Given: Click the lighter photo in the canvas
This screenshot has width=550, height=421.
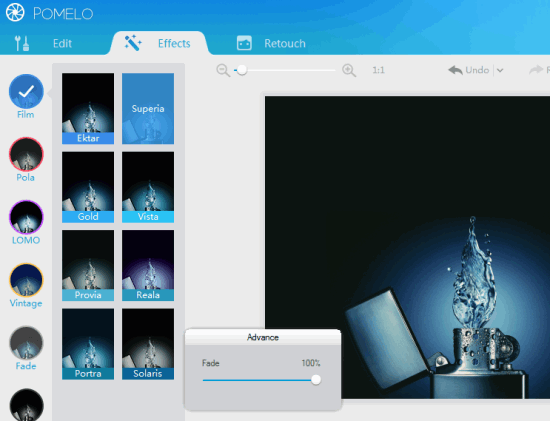Looking at the screenshot, I should (x=407, y=247).
